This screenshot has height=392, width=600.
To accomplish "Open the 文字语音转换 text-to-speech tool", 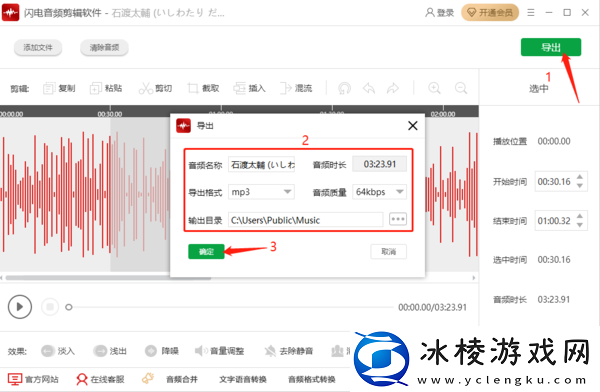I will coord(243,379).
